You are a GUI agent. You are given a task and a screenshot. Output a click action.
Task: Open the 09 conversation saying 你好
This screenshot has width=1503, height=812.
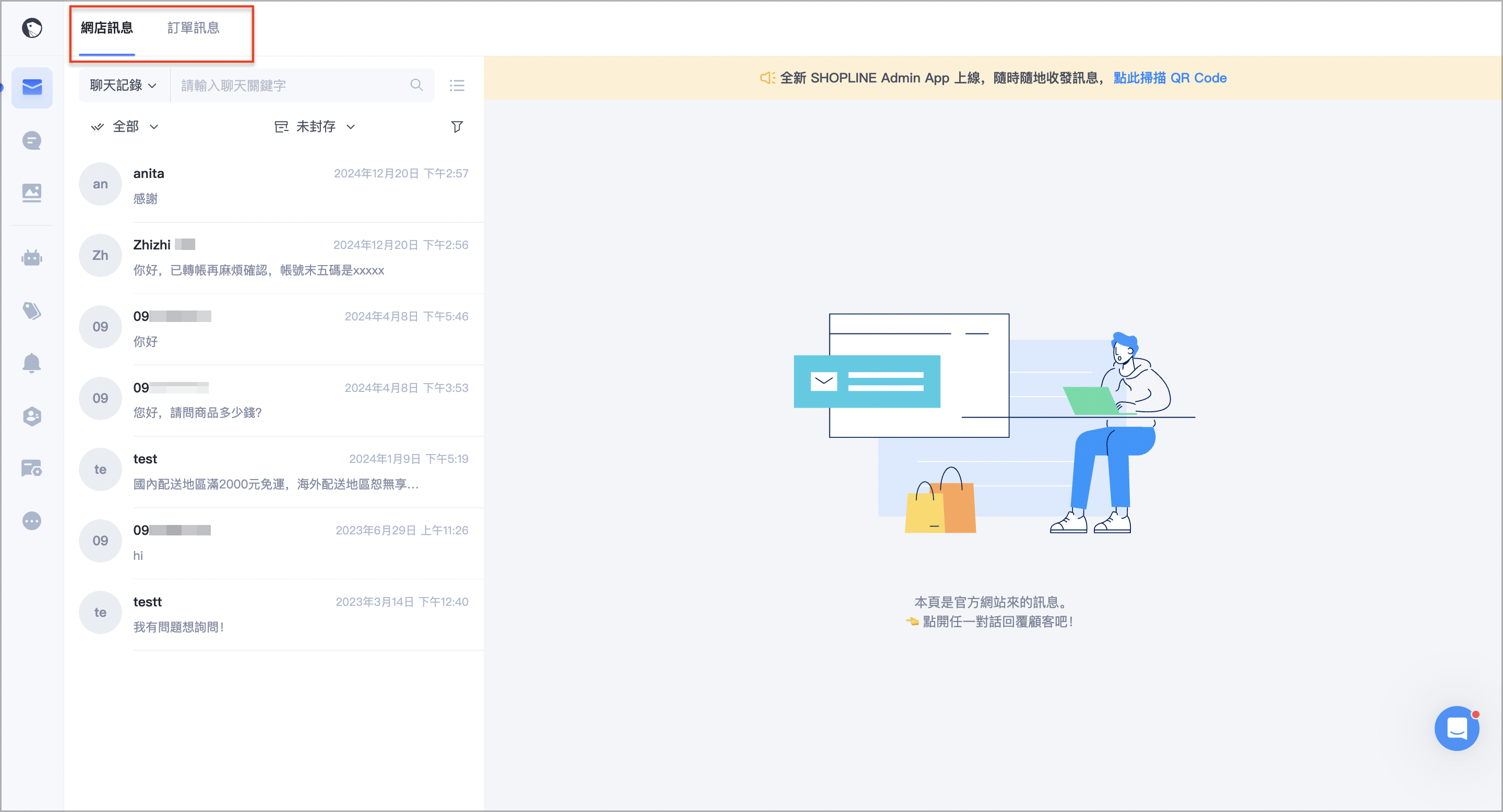point(273,328)
